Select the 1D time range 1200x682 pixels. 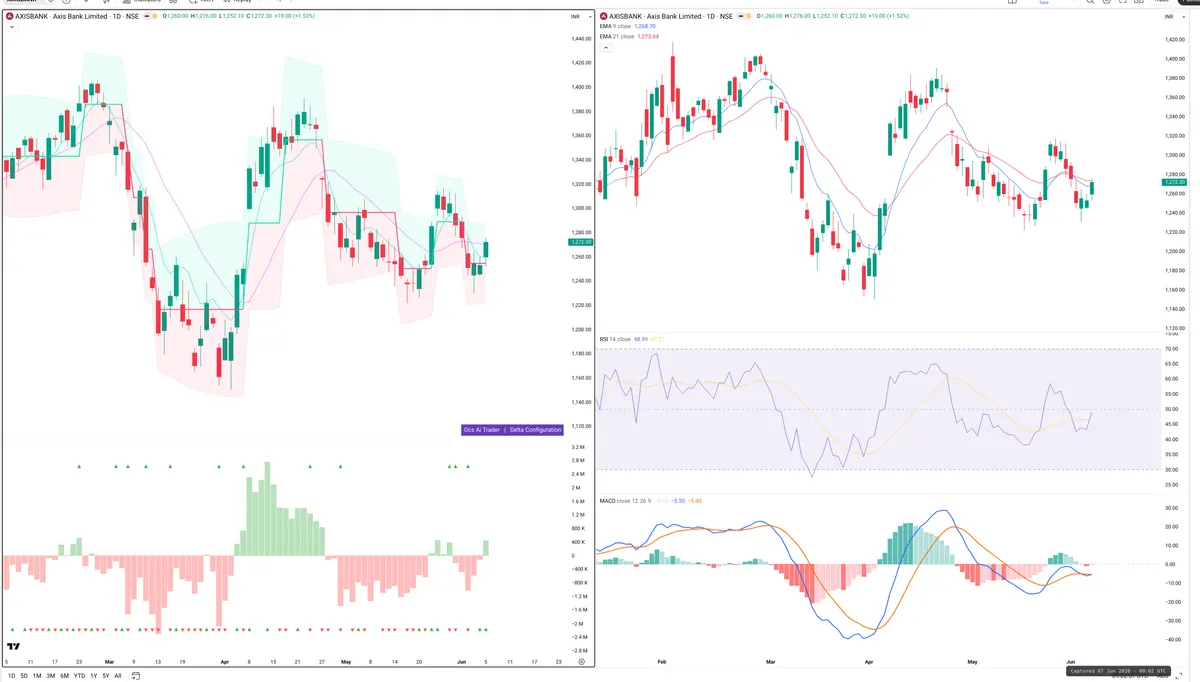12,676
